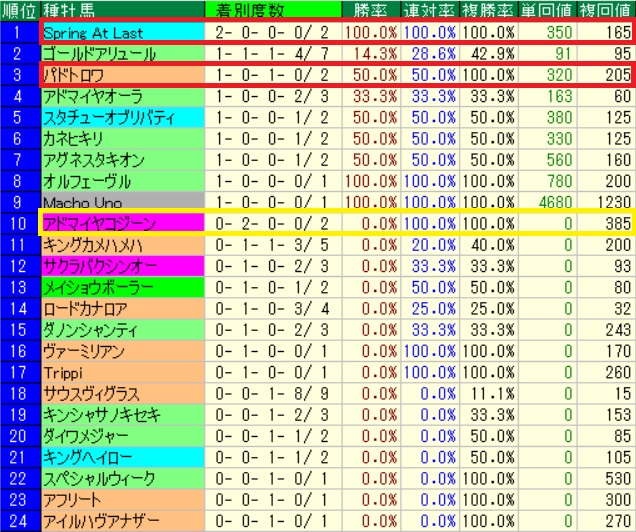Image resolution: width=636 pixels, height=532 pixels.
Task: Click the 153 place return value
Action: coord(619,415)
